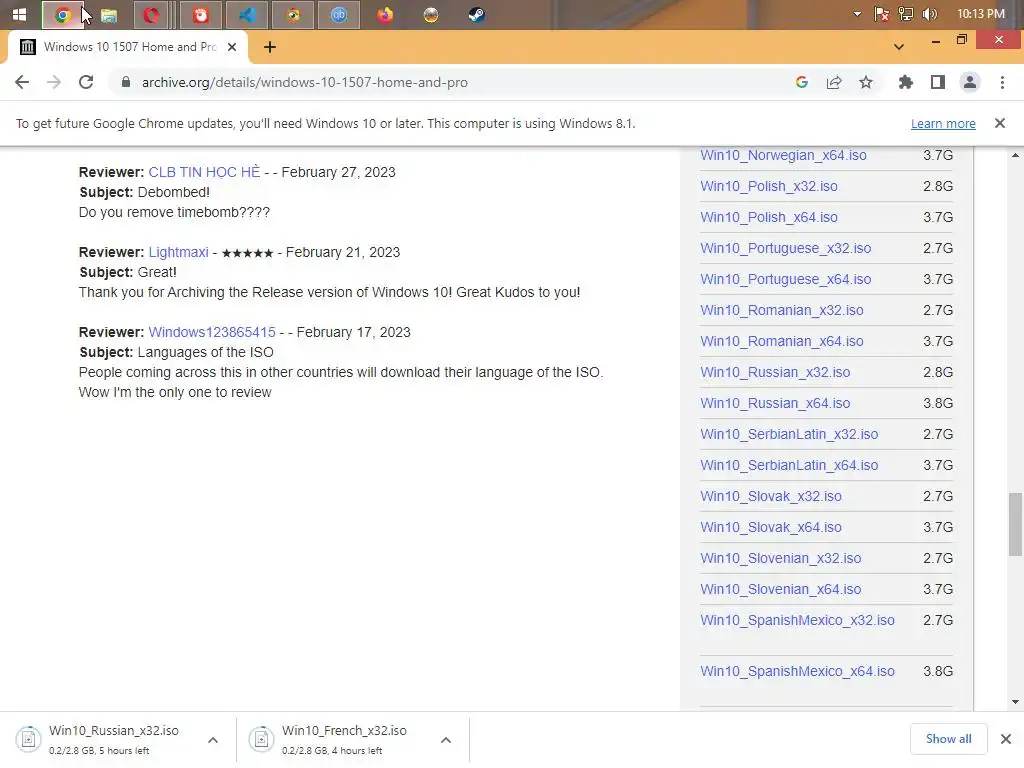Dismiss the Chrome update notice
Viewport: 1024px width, 768px height.
point(1000,123)
